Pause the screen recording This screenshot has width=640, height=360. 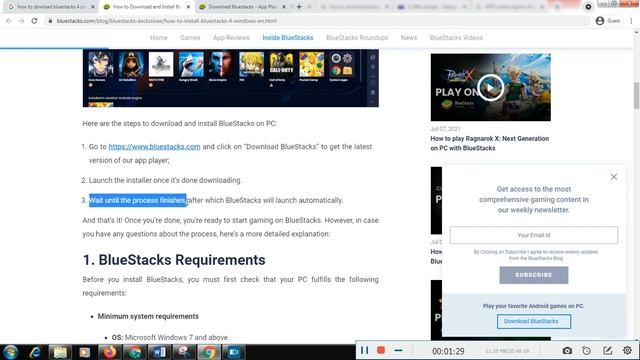[364, 350]
